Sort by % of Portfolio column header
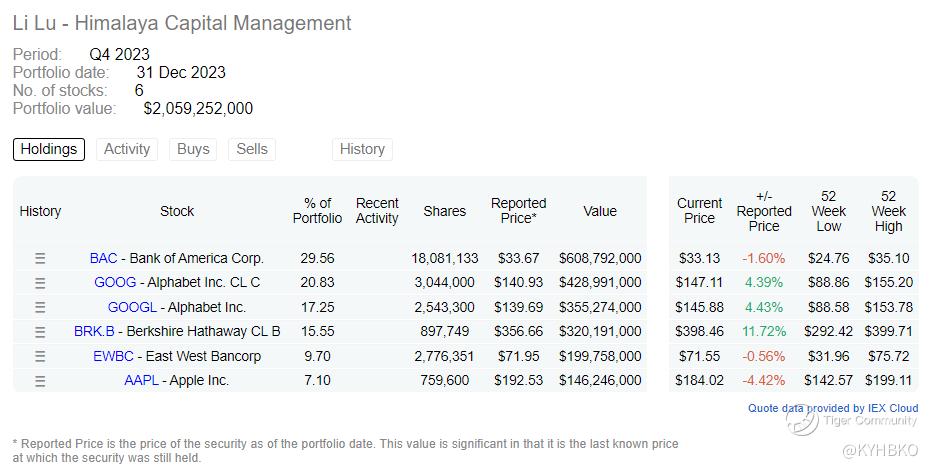936x471 pixels. tap(317, 211)
